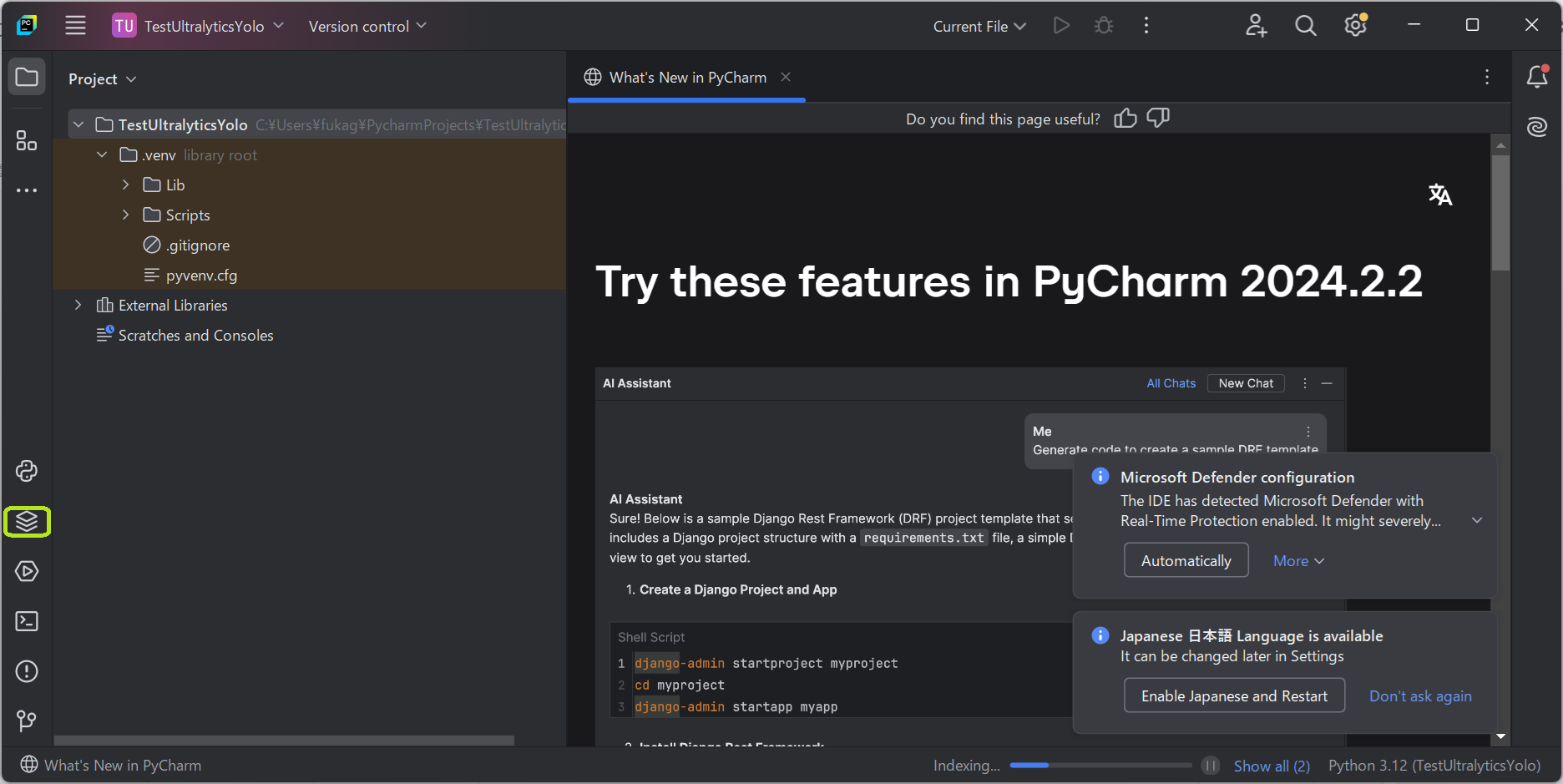Viewport: 1563px width, 784px height.
Task: Click Don't ask again link
Action: click(1420, 696)
